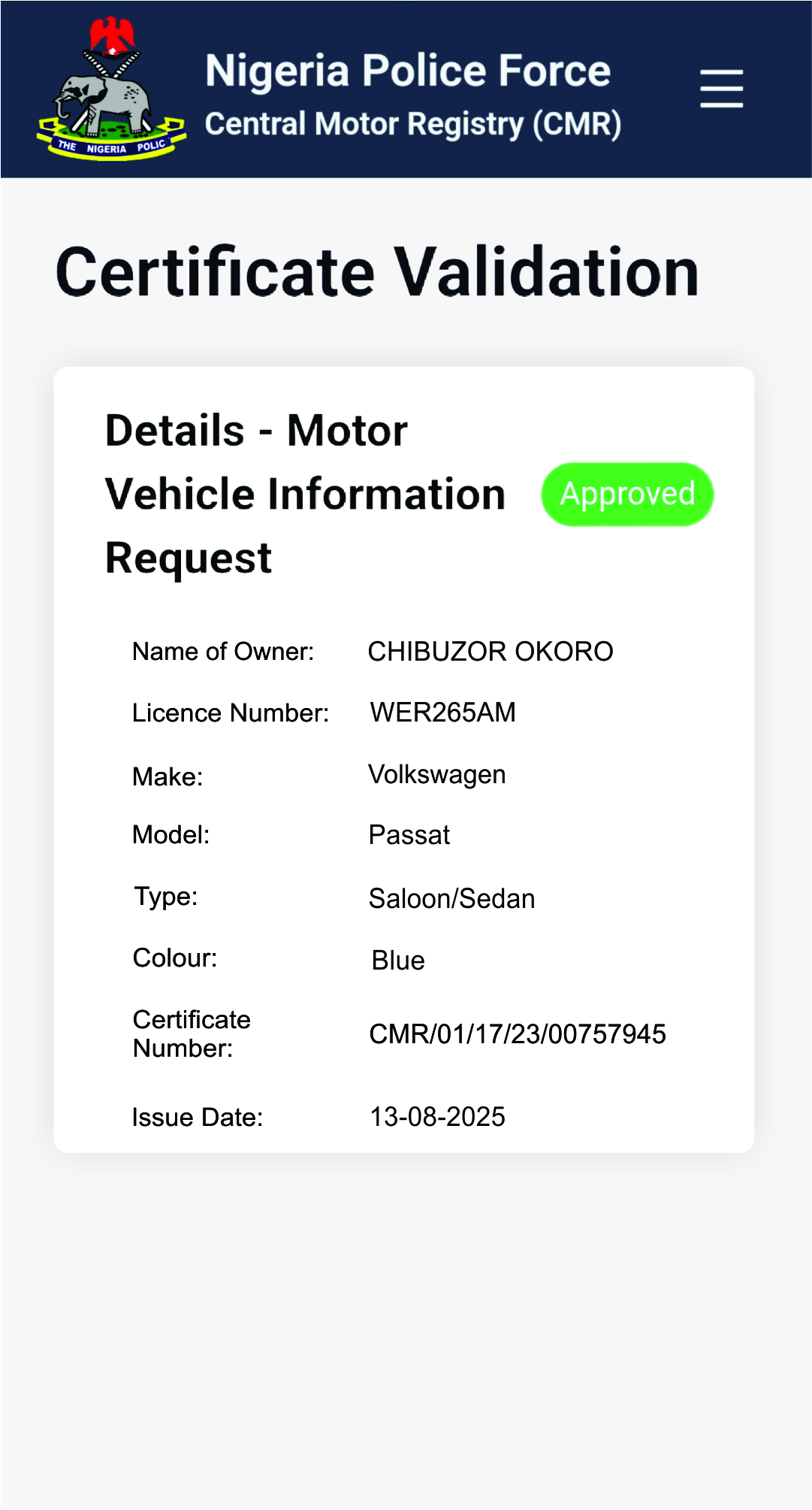Click the Certificate Validation page heading
Screen dimensions: 812x1510
[377, 272]
